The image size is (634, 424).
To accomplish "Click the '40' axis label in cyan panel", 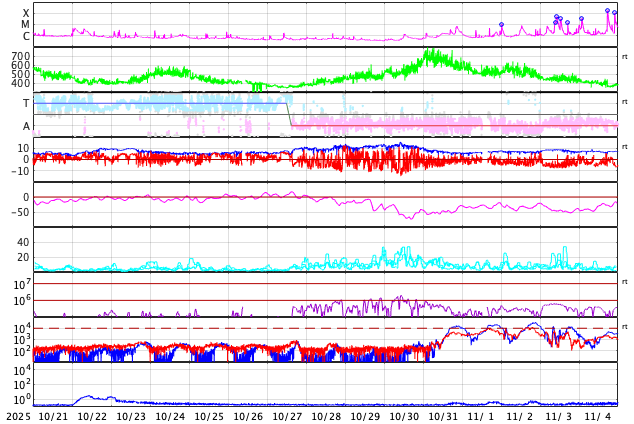I will pos(23,243).
